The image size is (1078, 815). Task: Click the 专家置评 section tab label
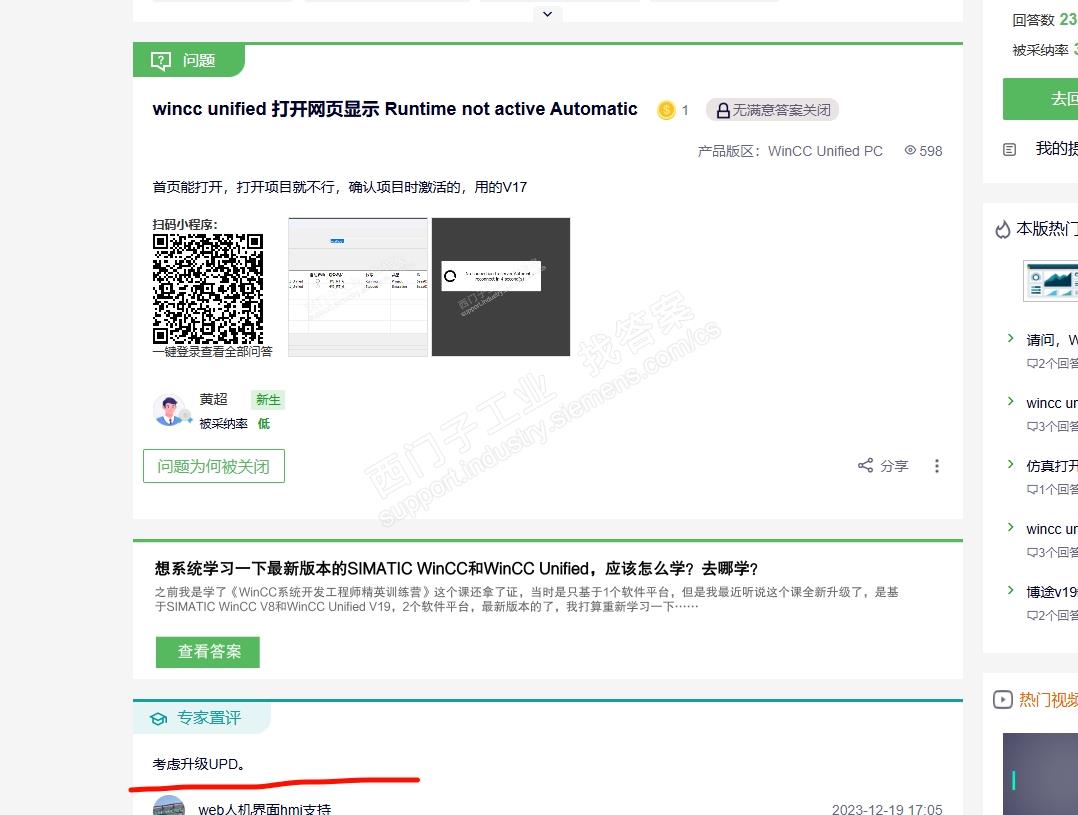[209, 718]
